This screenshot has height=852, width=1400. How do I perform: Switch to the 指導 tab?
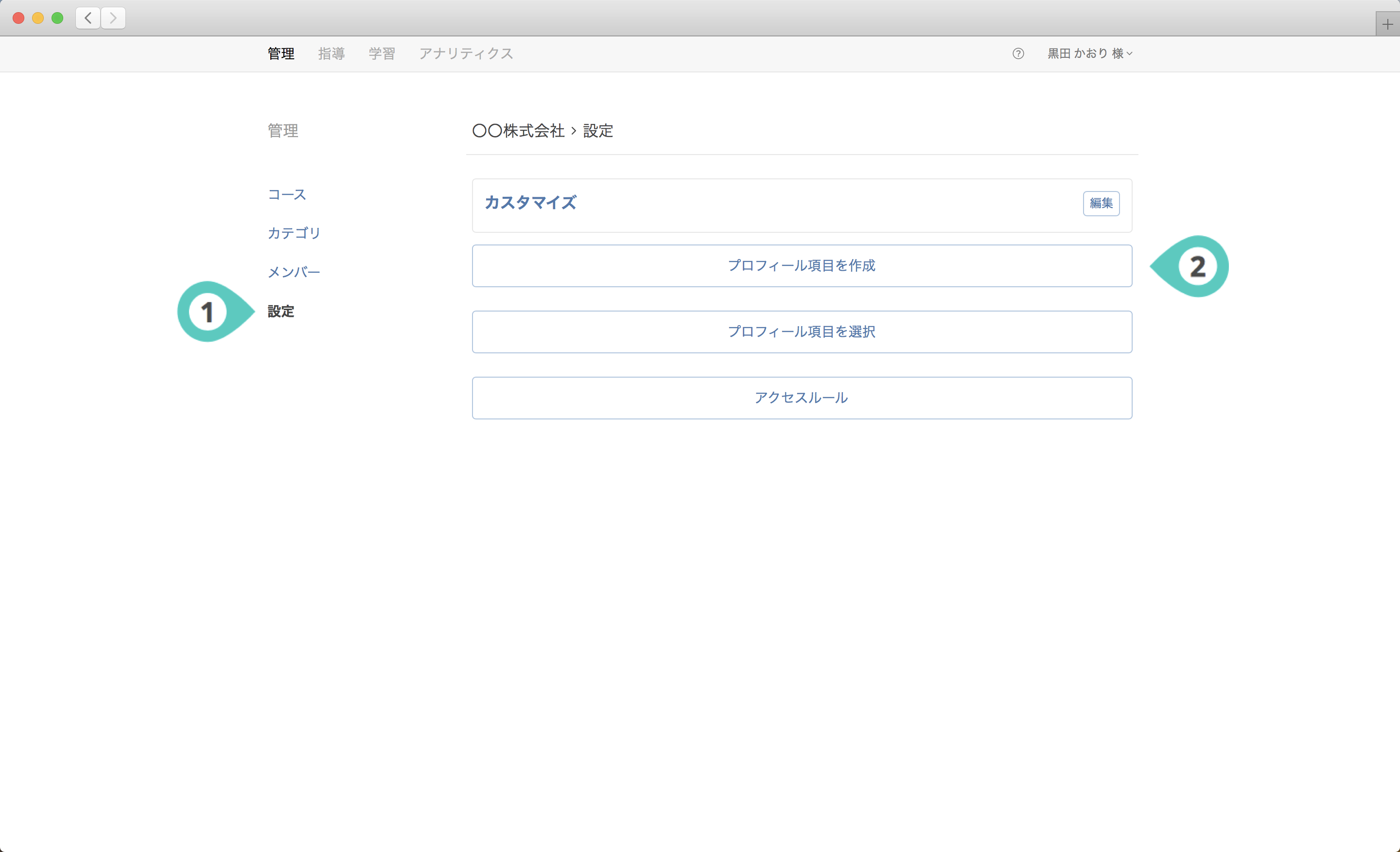tap(331, 53)
